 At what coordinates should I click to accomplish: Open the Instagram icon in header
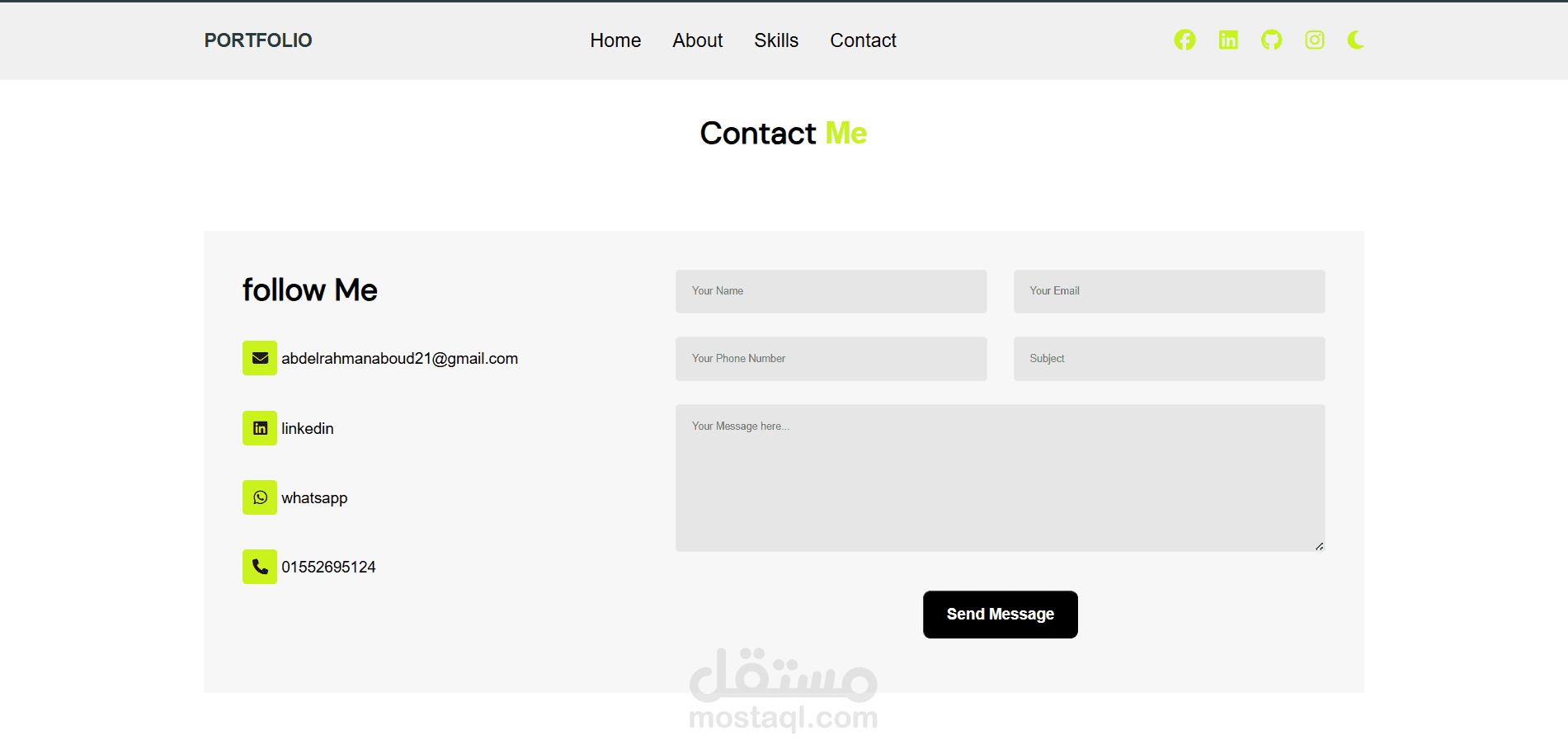(x=1315, y=40)
